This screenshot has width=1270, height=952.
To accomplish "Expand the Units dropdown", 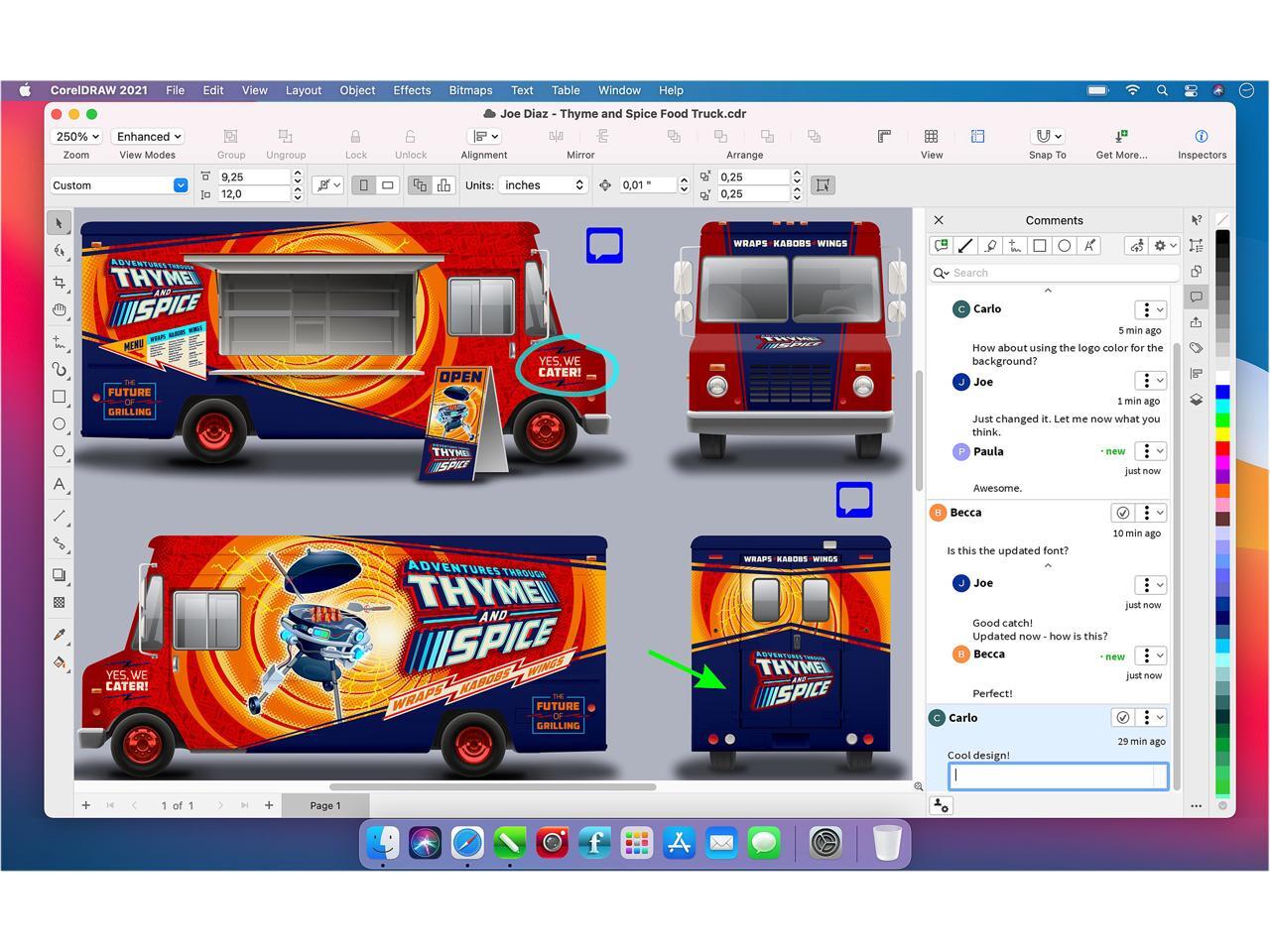I will (x=543, y=185).
